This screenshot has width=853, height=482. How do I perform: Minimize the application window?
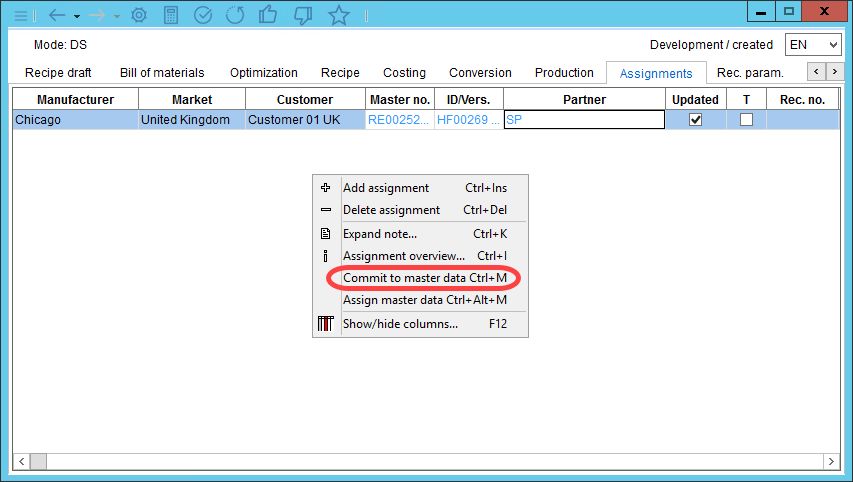(x=761, y=11)
